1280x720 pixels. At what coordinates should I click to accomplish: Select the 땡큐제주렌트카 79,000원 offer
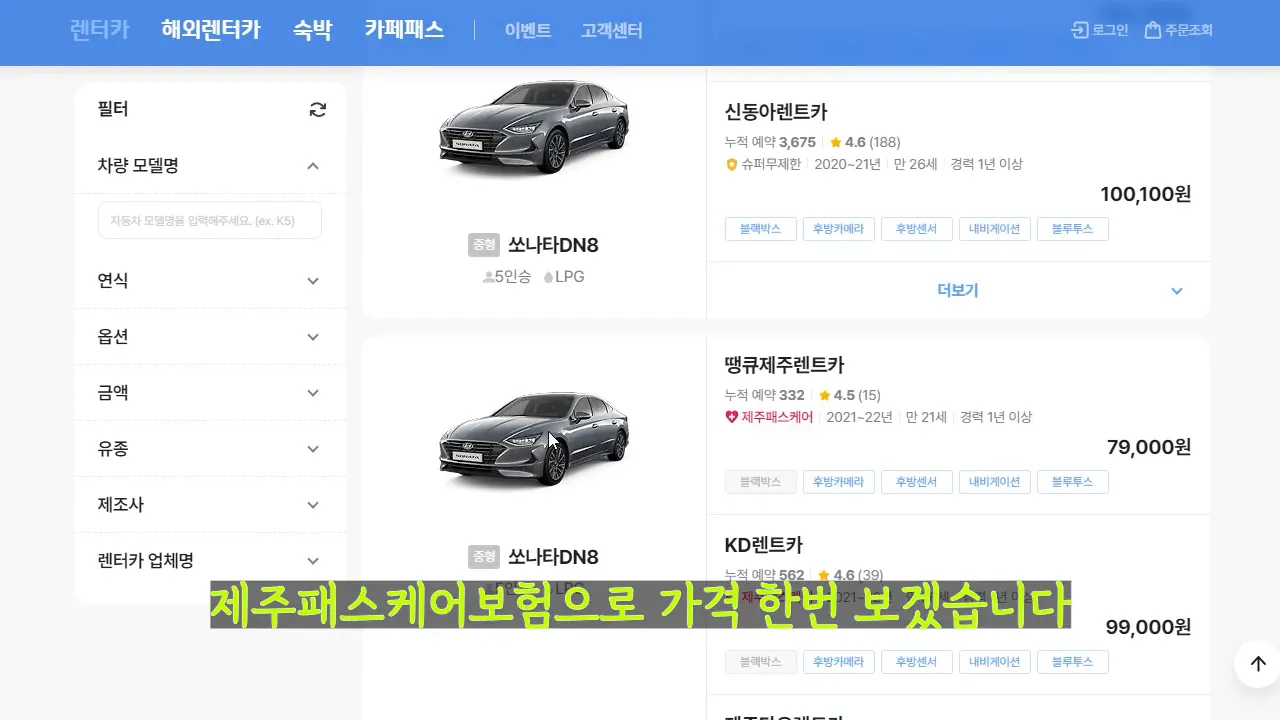click(x=958, y=424)
